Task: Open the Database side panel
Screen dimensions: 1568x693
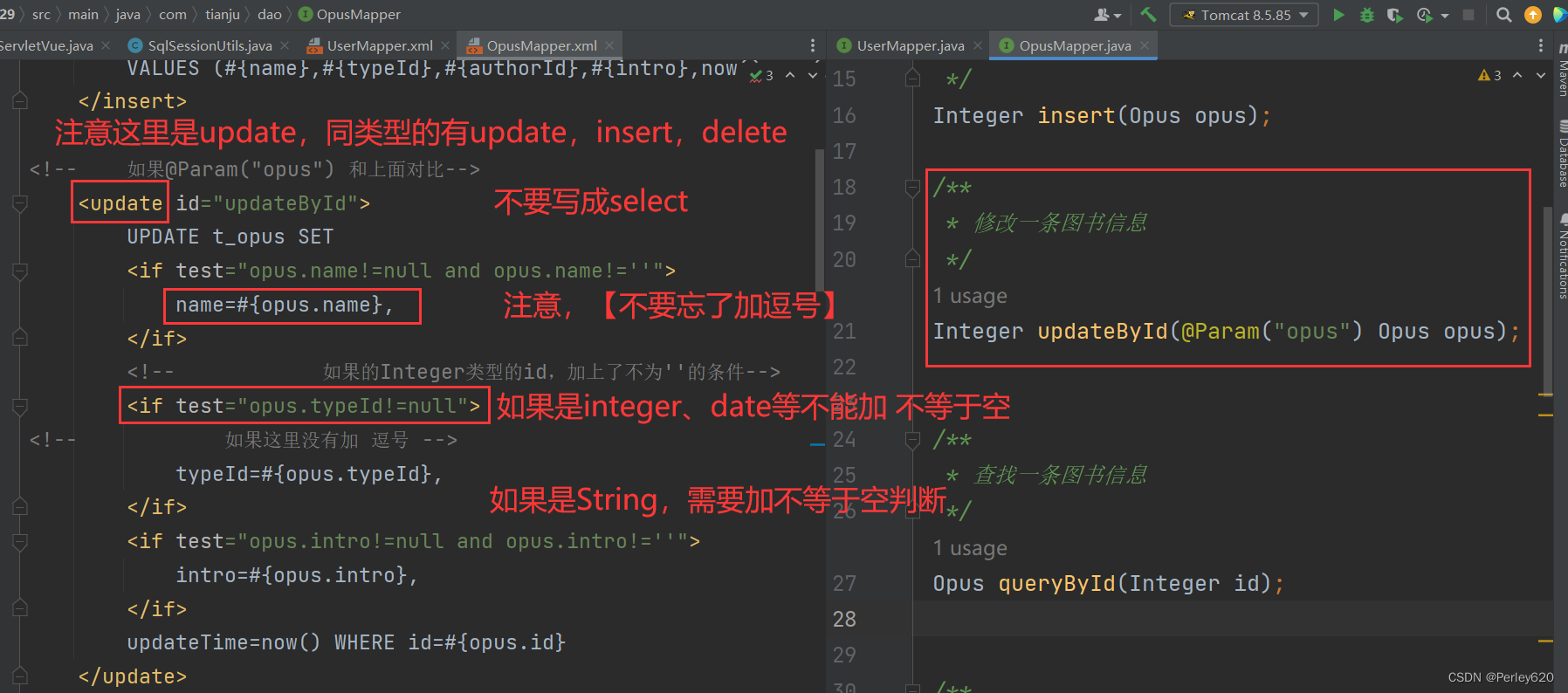Action: (x=1562, y=155)
